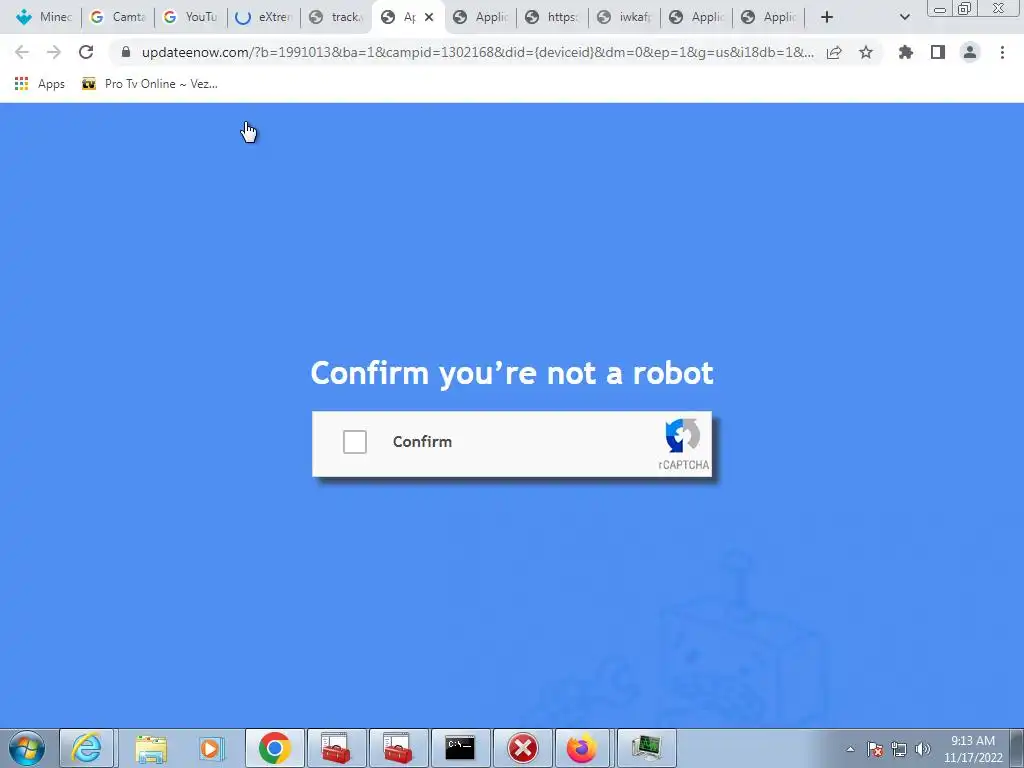
Task: Open the Apps bookmark shortcut
Action: 40,84
